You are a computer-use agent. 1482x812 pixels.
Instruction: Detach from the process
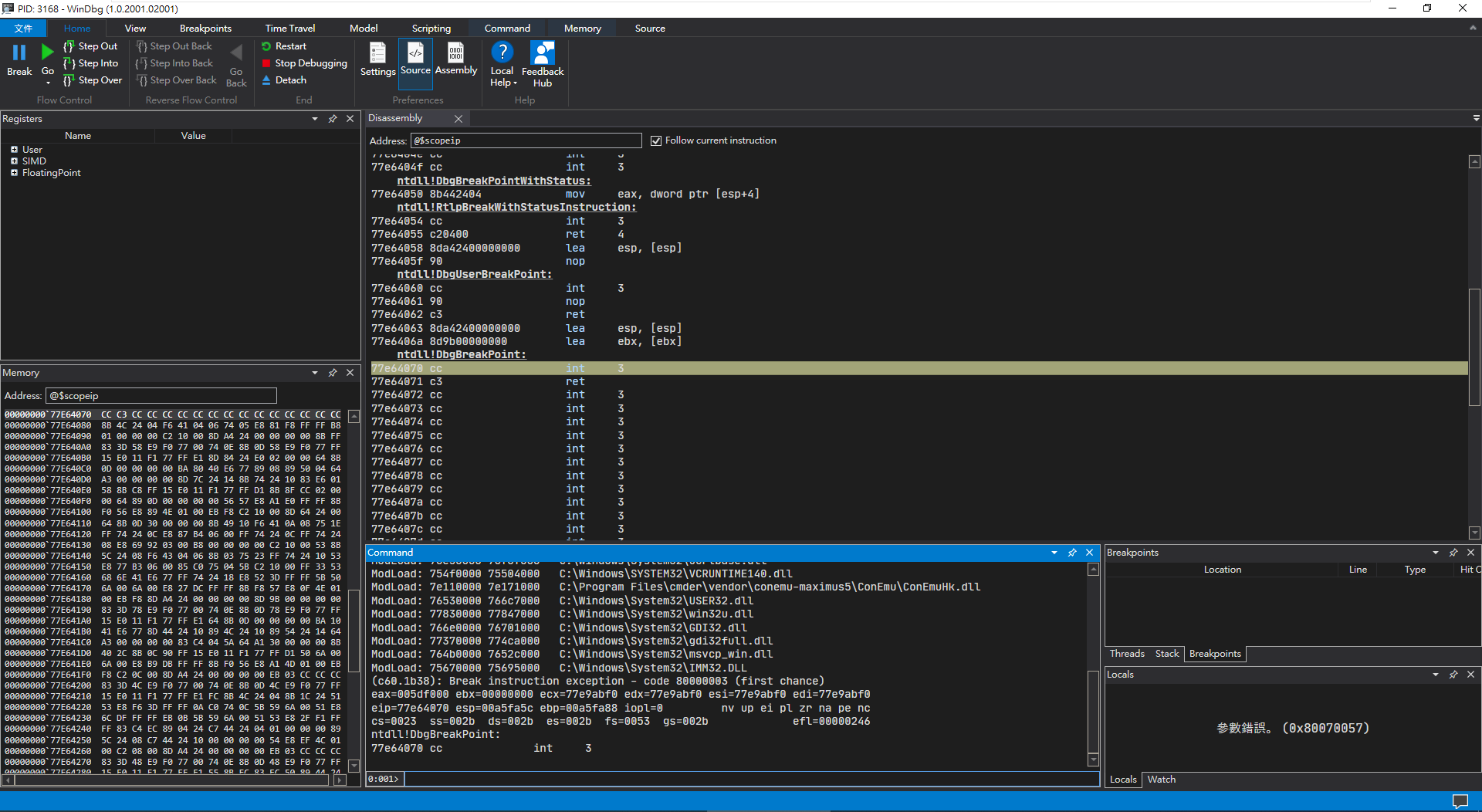tap(284, 80)
